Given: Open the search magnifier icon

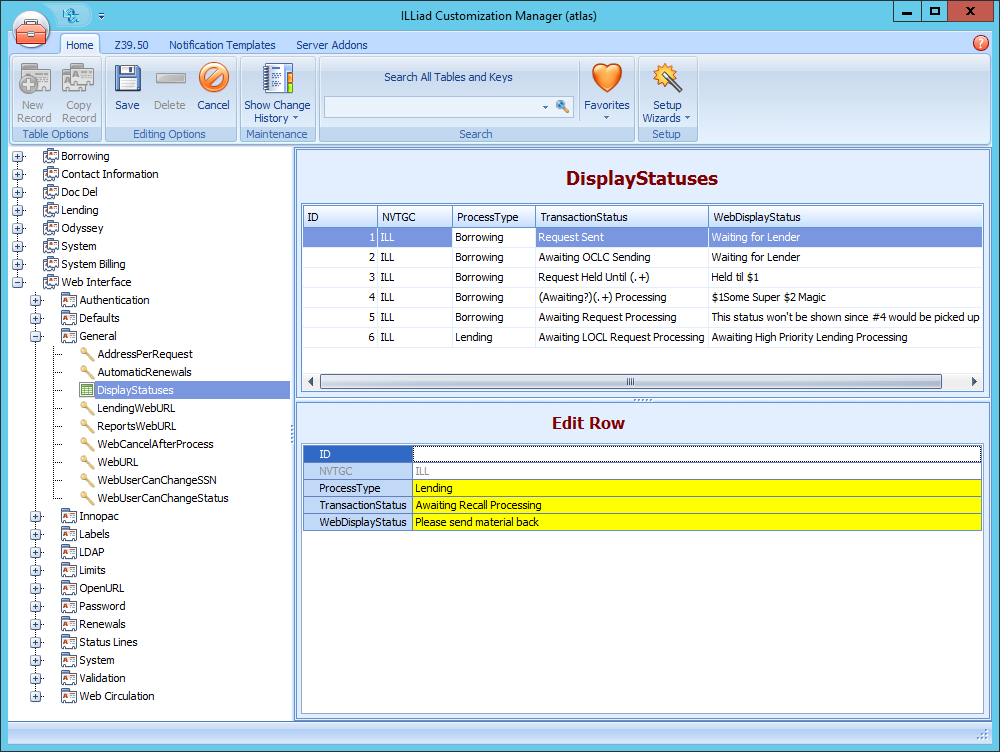Looking at the screenshot, I should tap(562, 105).
